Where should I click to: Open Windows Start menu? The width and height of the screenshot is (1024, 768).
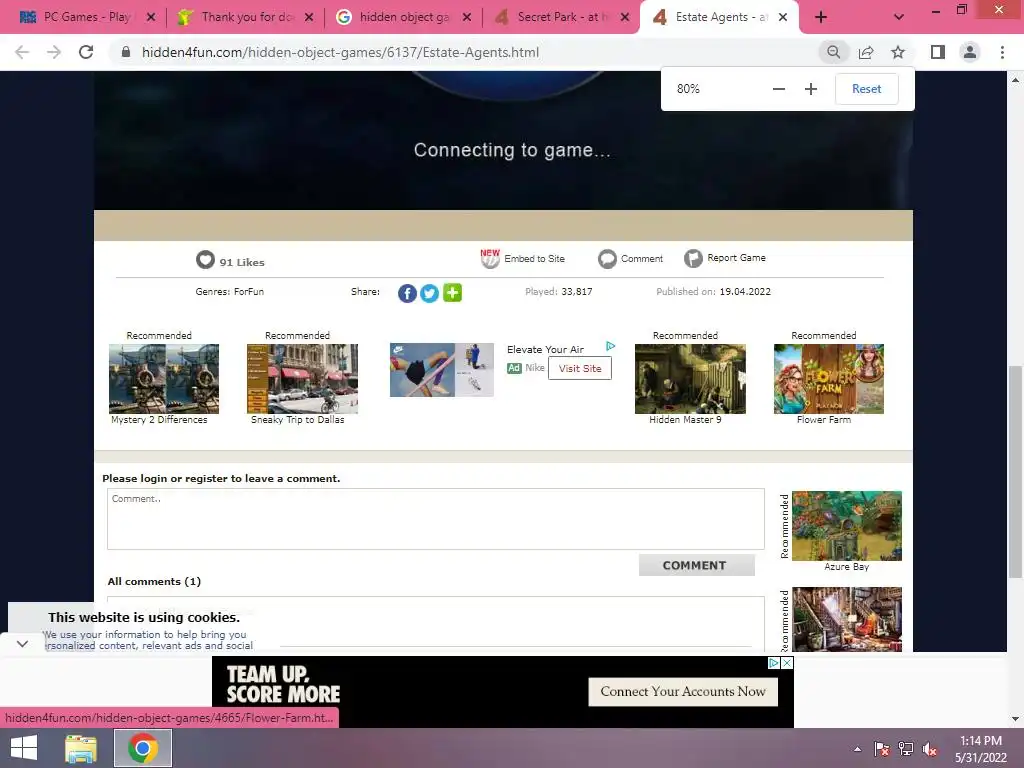24,748
